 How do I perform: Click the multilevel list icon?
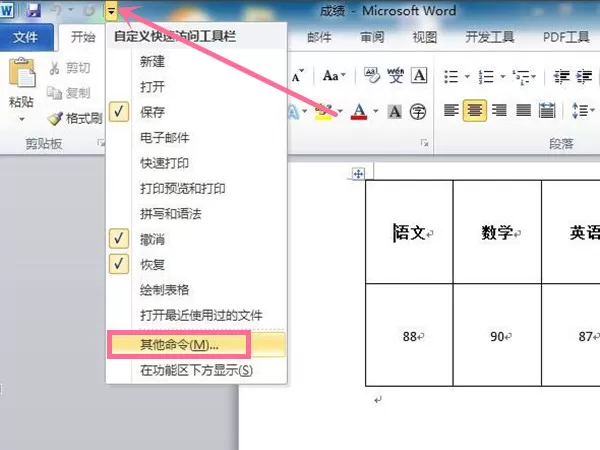[x=521, y=77]
